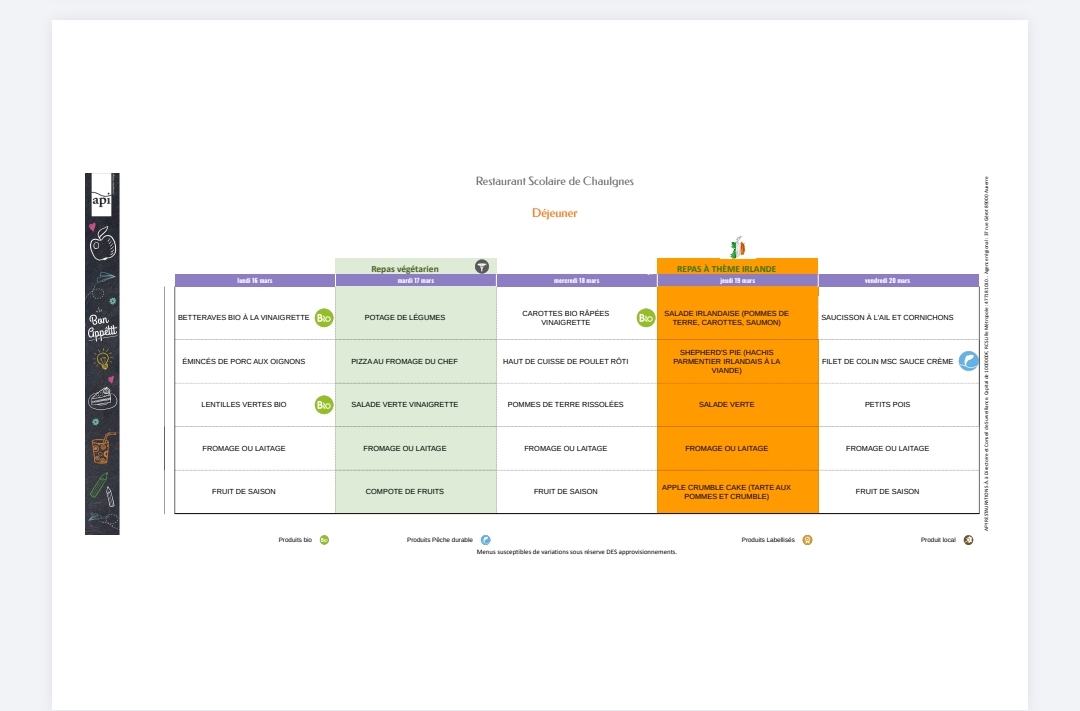Viewport: 1080px width, 711px height.
Task: Click the api logo in the sidebar
Action: coord(101,200)
